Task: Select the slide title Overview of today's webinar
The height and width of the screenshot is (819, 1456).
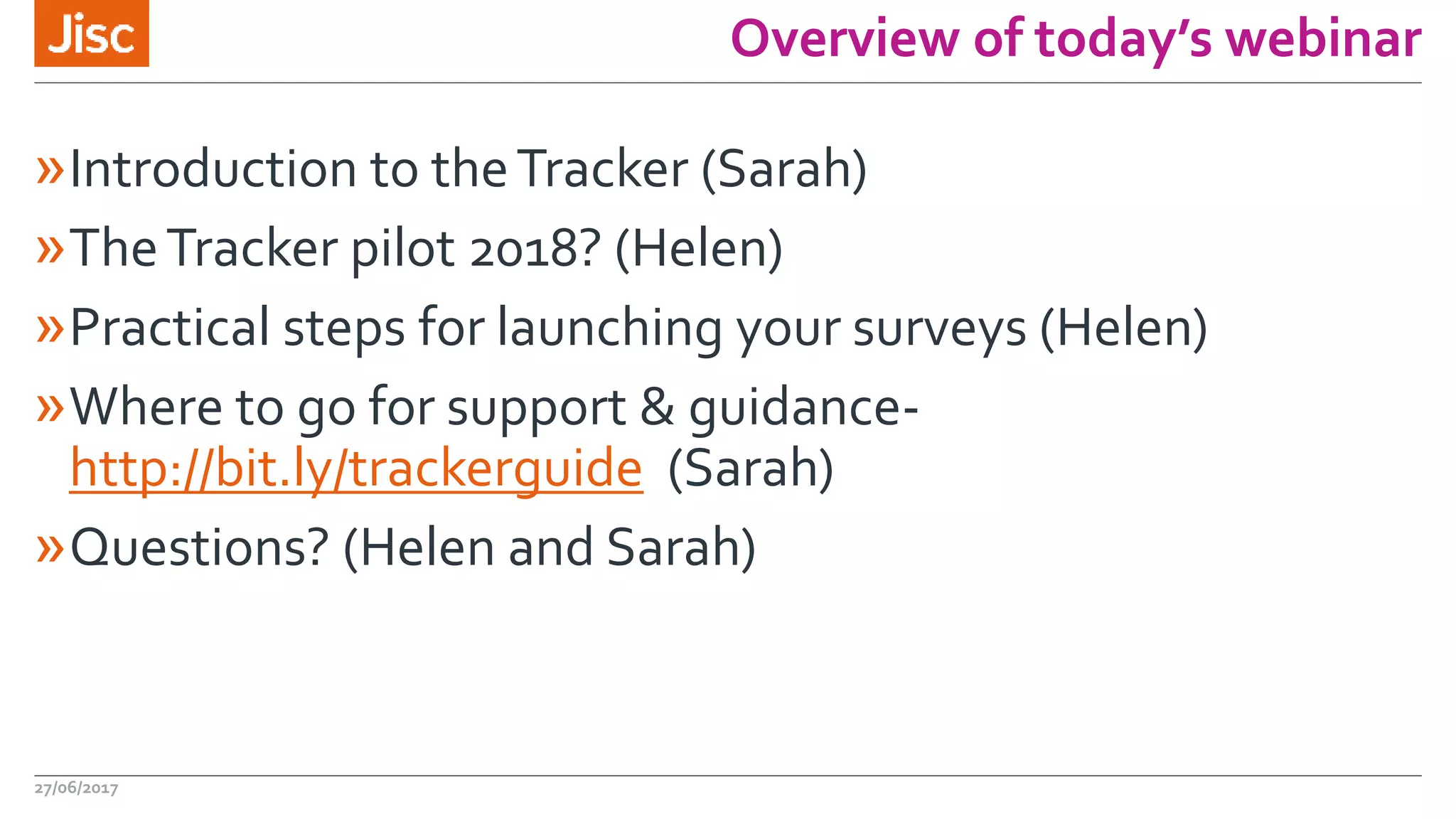Action: (x=1075, y=38)
